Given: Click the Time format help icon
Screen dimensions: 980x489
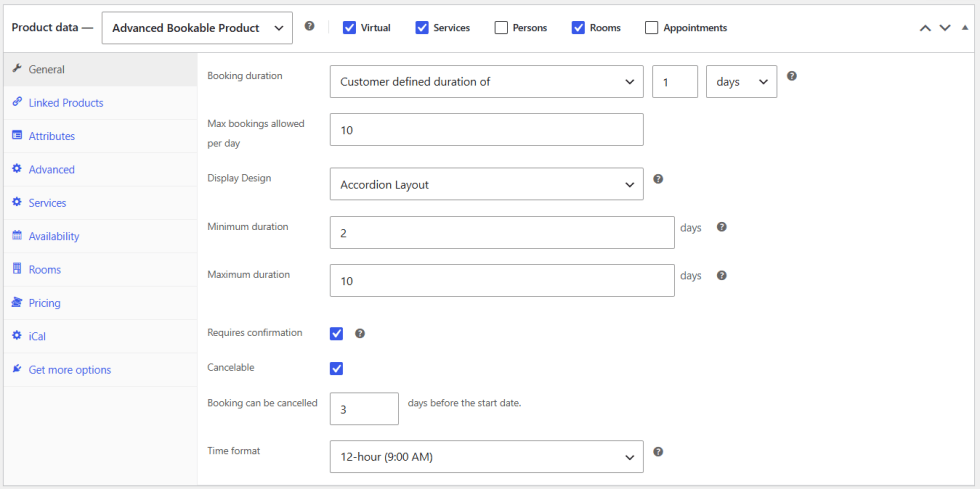Looking at the screenshot, I should click(x=658, y=451).
